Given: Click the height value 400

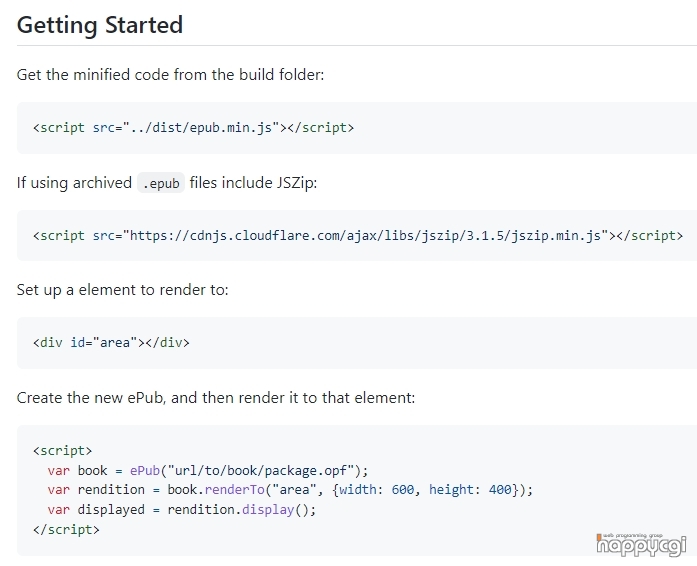Looking at the screenshot, I should pos(500,490).
